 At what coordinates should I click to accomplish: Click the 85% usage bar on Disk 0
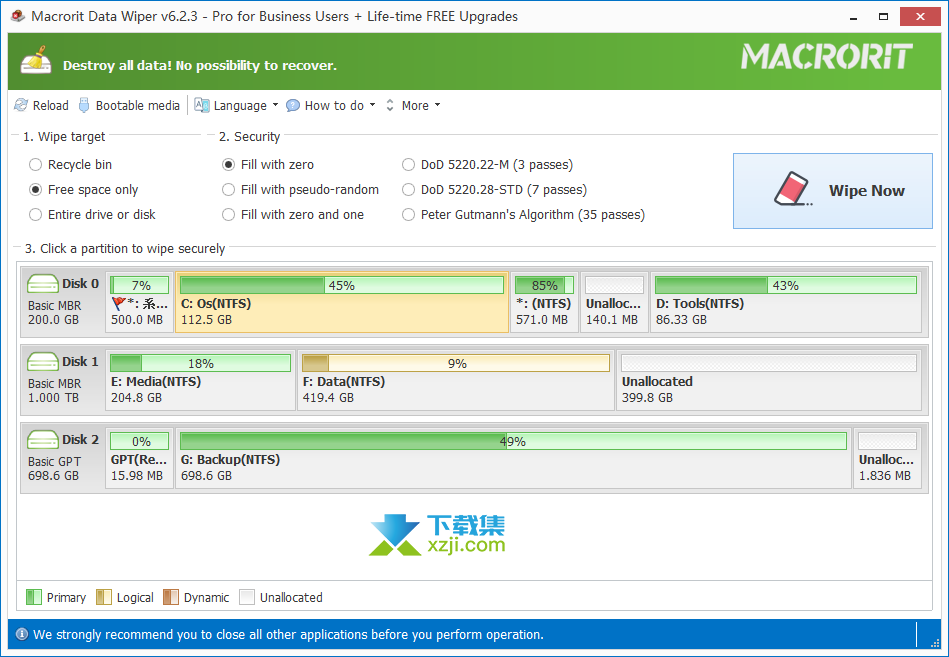pos(544,285)
